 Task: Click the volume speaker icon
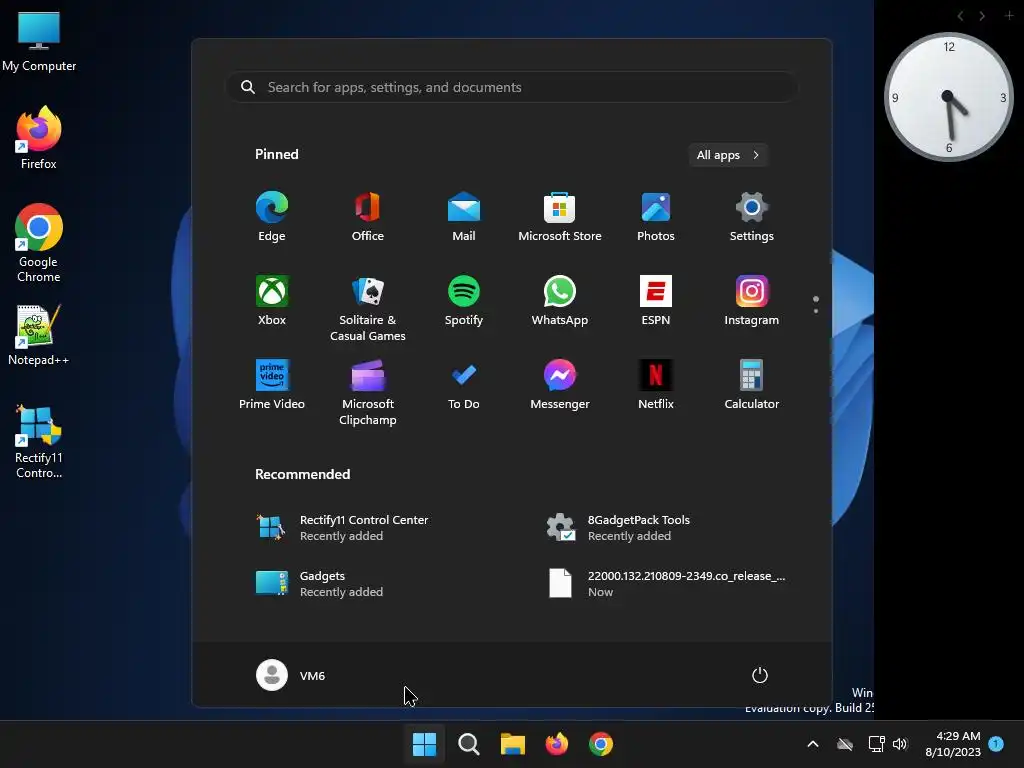(900, 744)
